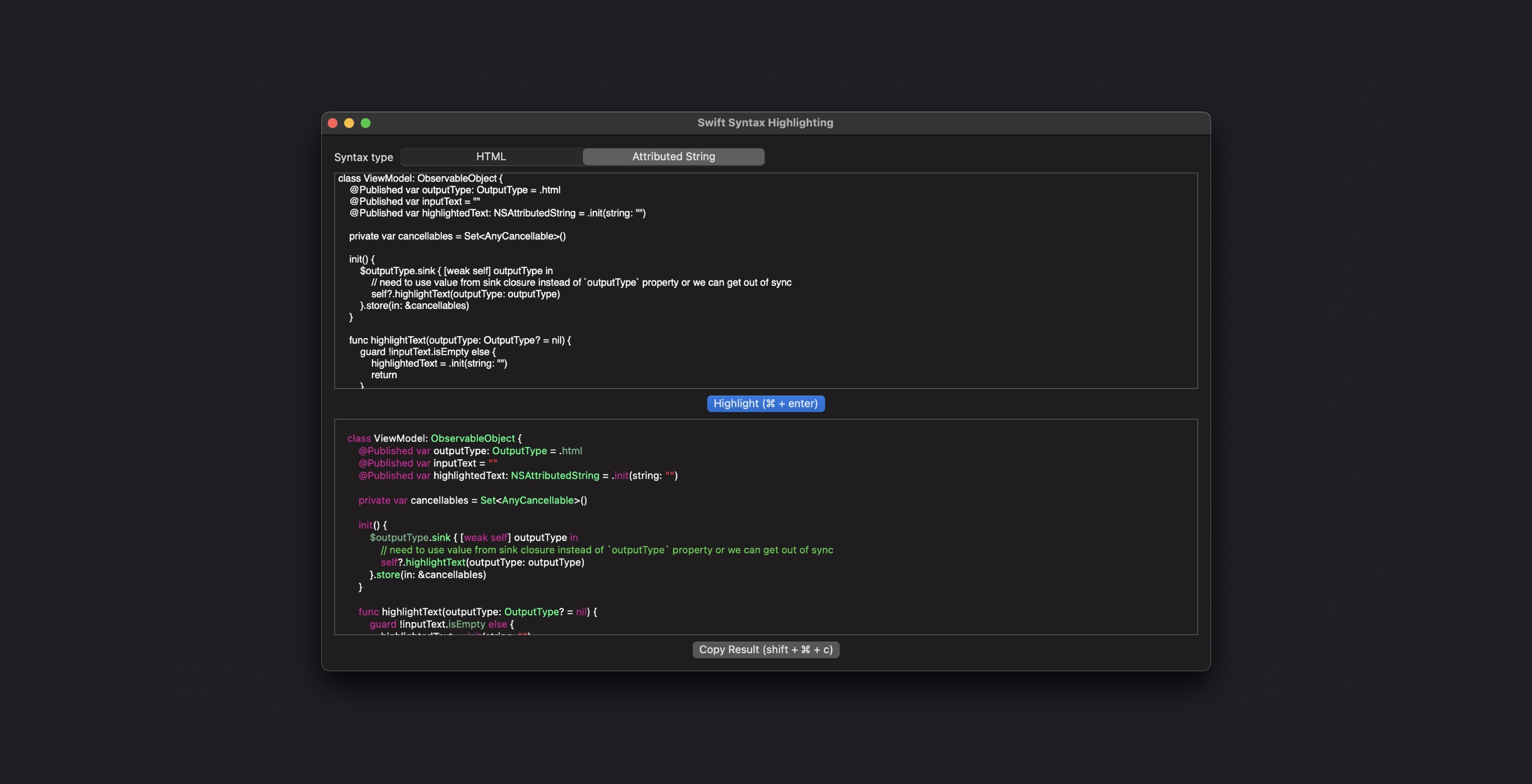Click the Highlight (⌘ + enter) button
Viewport: 1532px width, 784px height.
tap(766, 404)
